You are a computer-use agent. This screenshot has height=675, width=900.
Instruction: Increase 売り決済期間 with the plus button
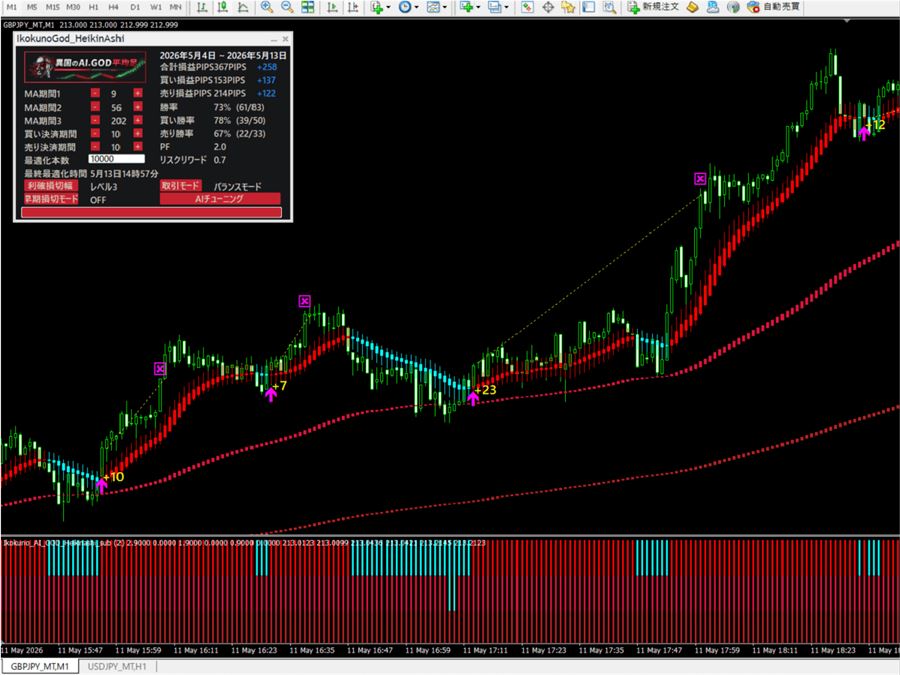(138, 147)
